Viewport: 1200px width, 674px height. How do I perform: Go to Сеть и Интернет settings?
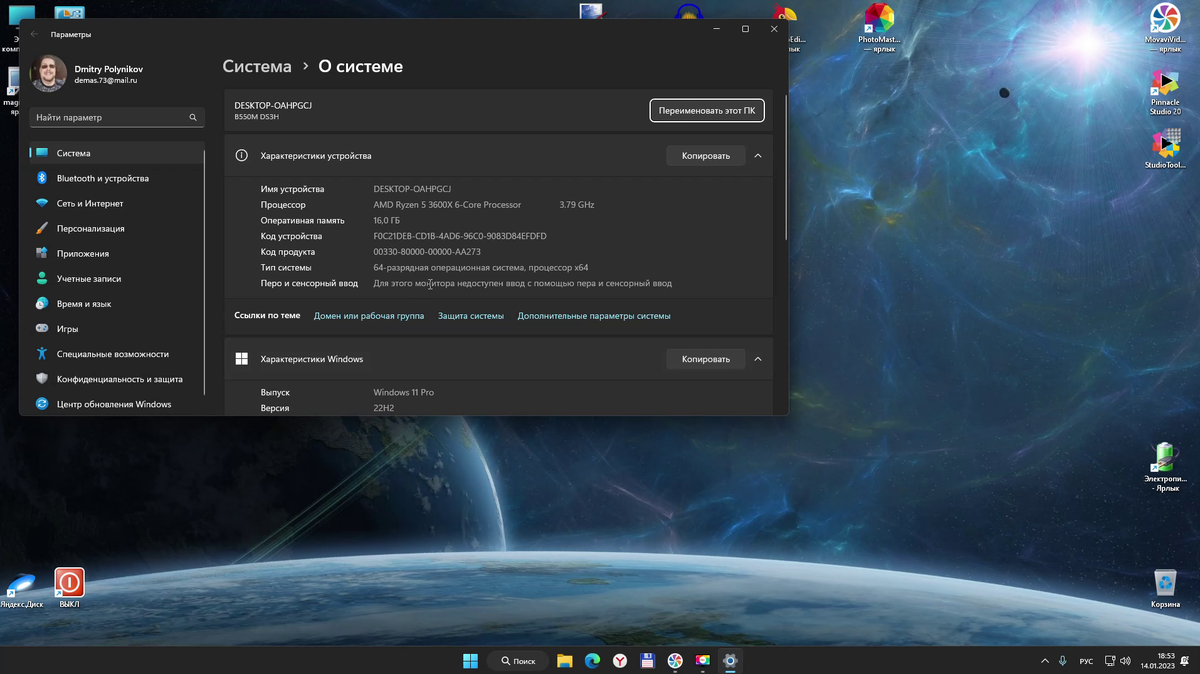115,203
